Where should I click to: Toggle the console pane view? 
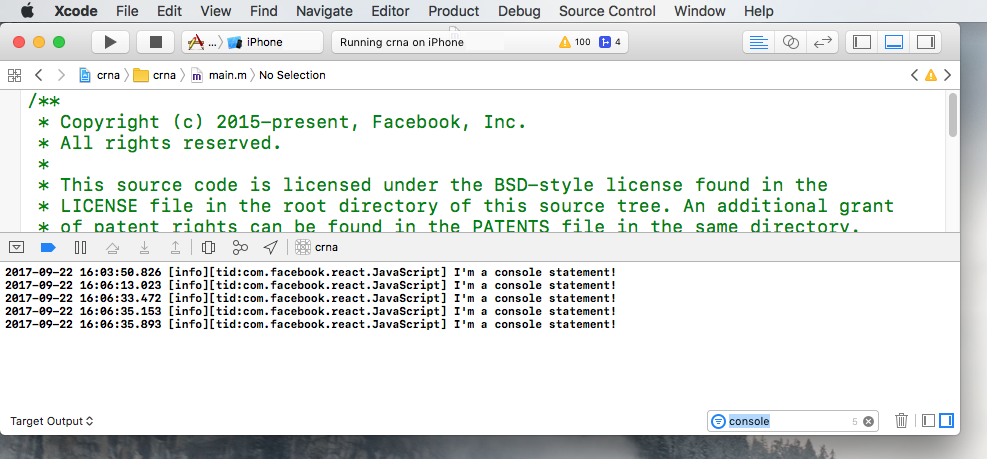point(946,421)
